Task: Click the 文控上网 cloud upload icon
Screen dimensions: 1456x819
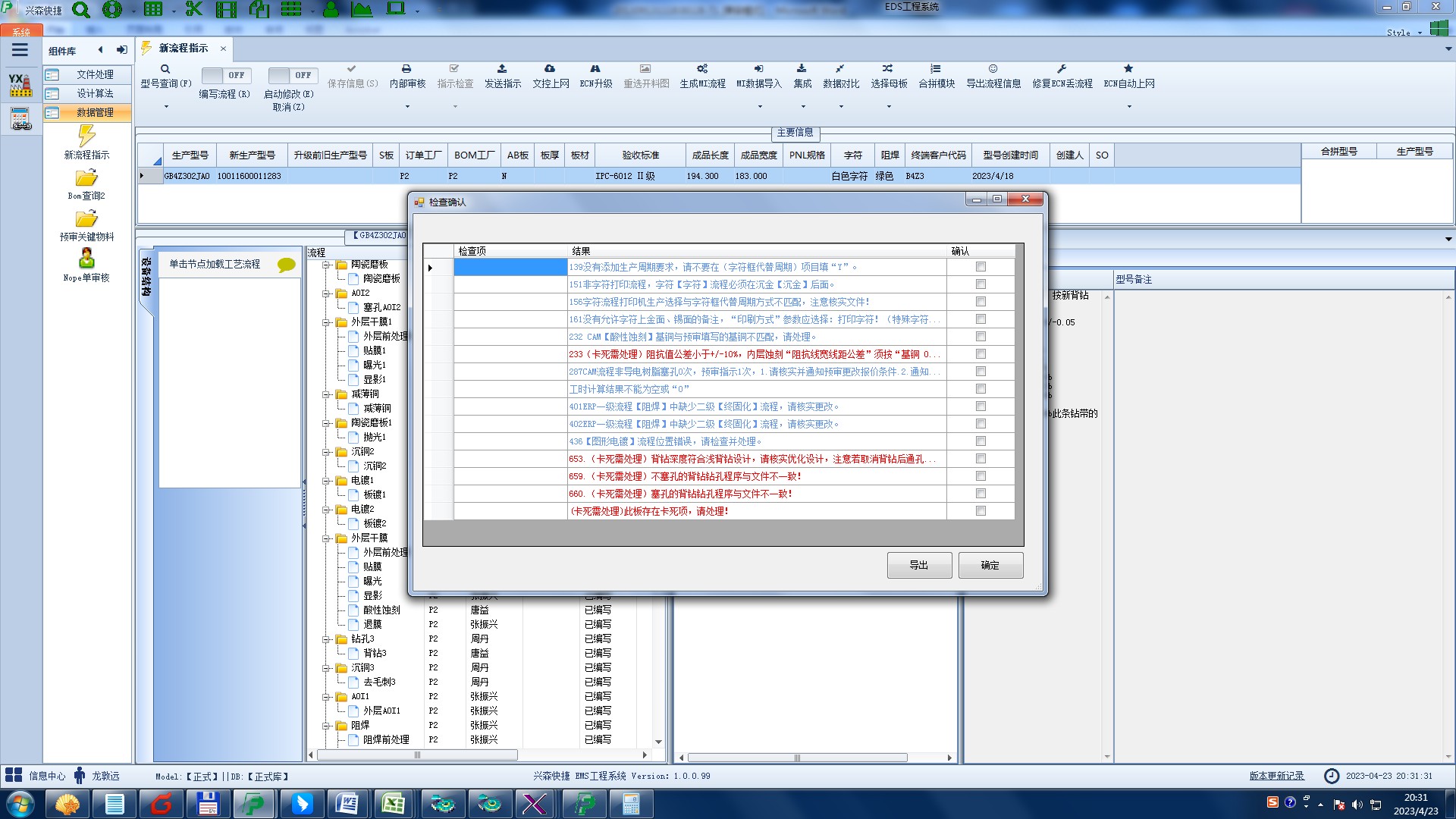Action: (550, 69)
